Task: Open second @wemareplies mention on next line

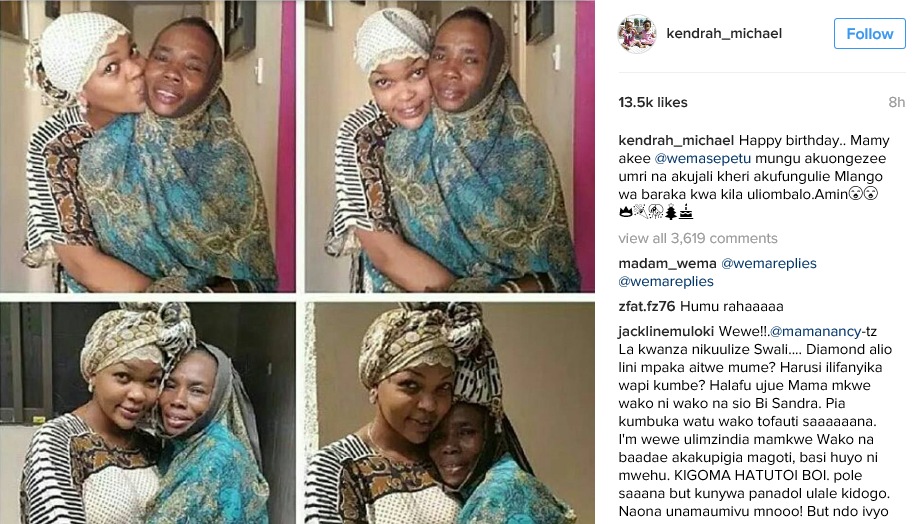Action: (666, 282)
